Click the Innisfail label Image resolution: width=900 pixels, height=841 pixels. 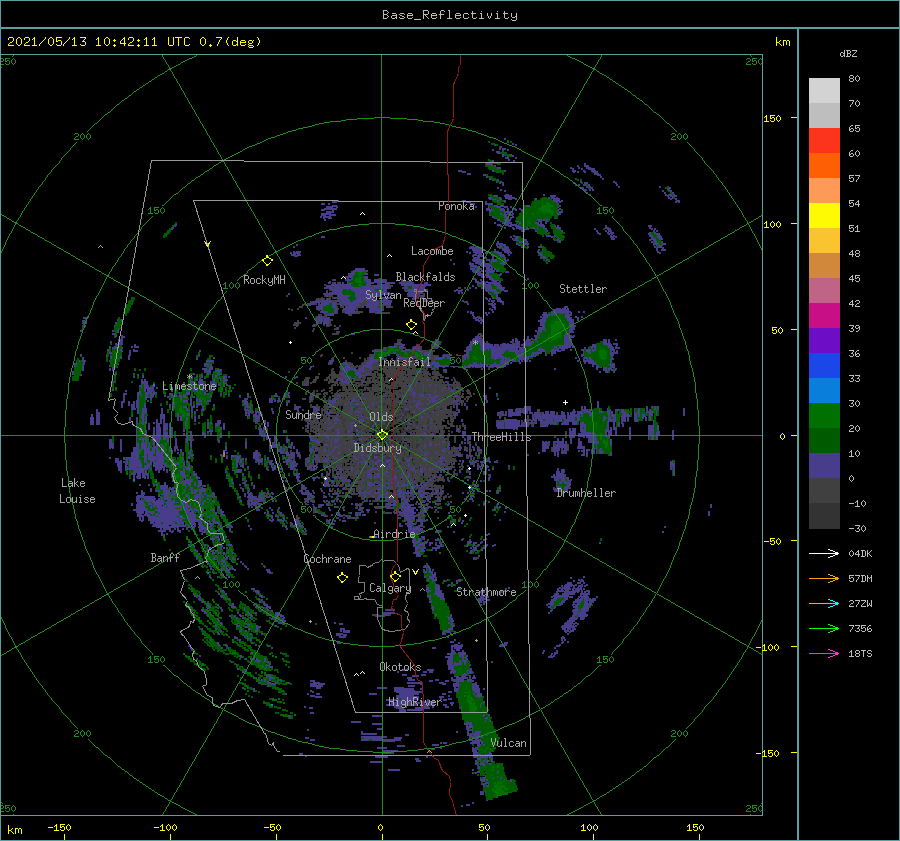pyautogui.click(x=404, y=362)
